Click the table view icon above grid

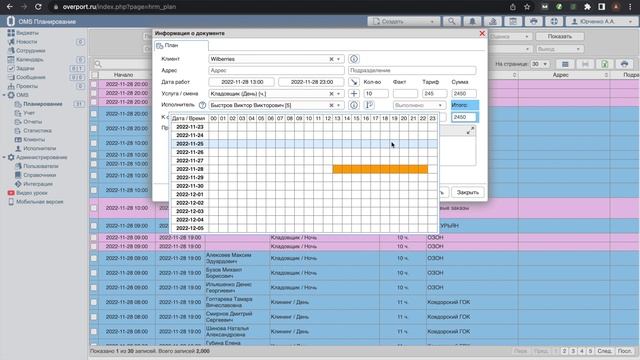[x=565, y=64]
